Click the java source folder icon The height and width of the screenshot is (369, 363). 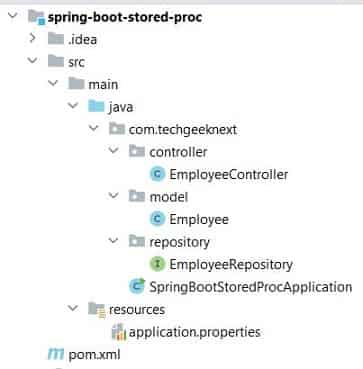tap(96, 107)
